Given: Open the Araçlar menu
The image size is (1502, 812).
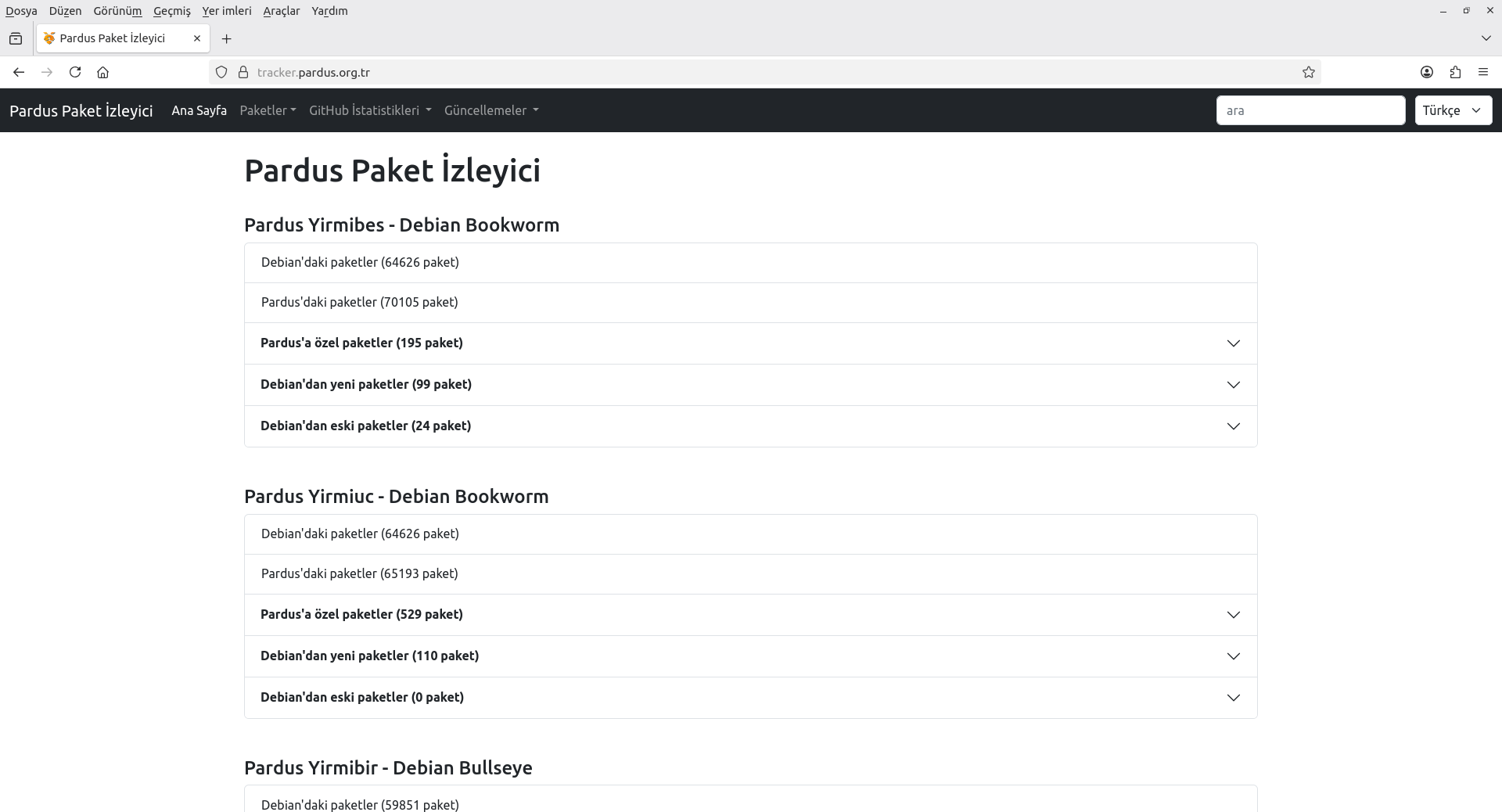Looking at the screenshot, I should pos(282,11).
